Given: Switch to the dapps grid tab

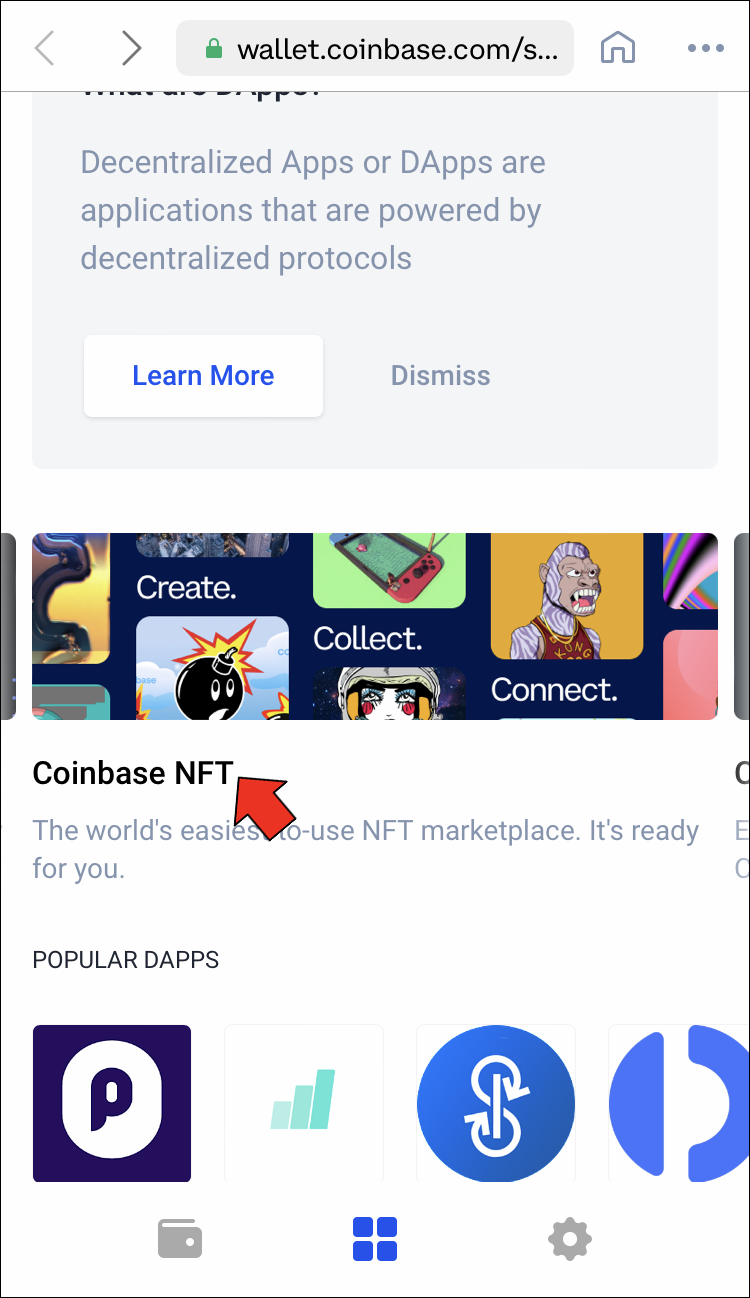Looking at the screenshot, I should click(375, 1240).
